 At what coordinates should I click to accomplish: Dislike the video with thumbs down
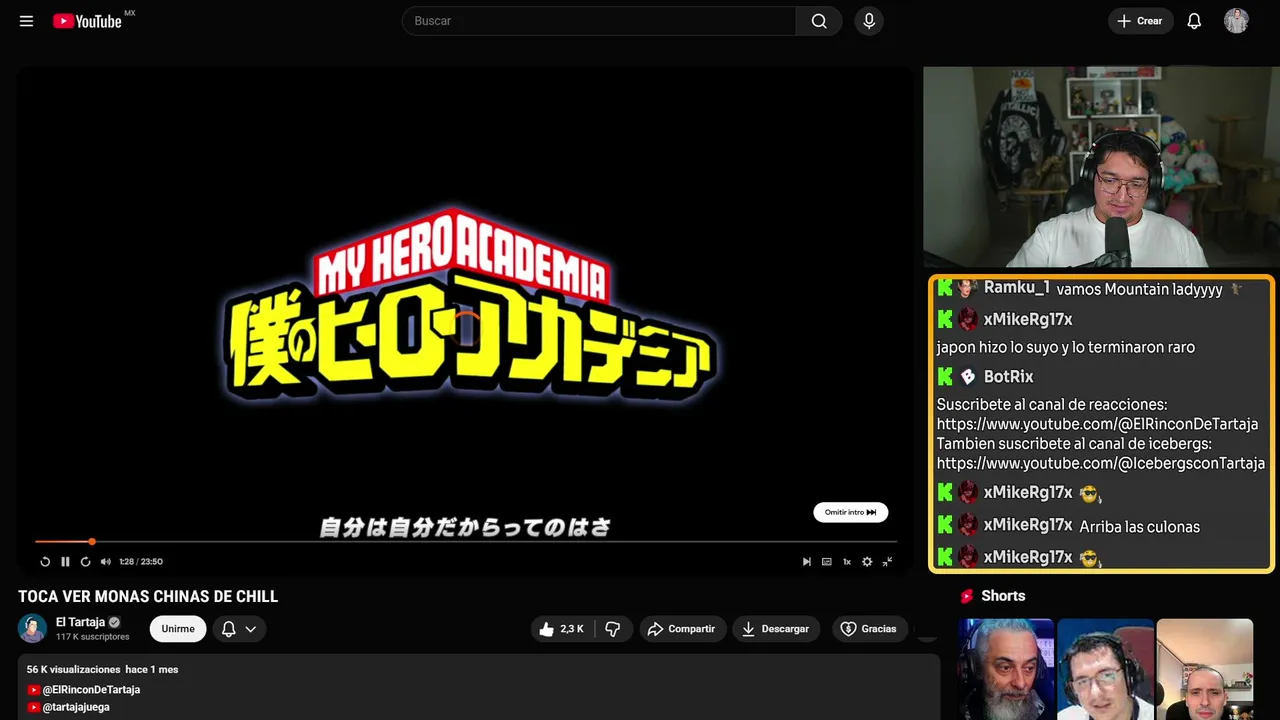pyautogui.click(x=613, y=629)
